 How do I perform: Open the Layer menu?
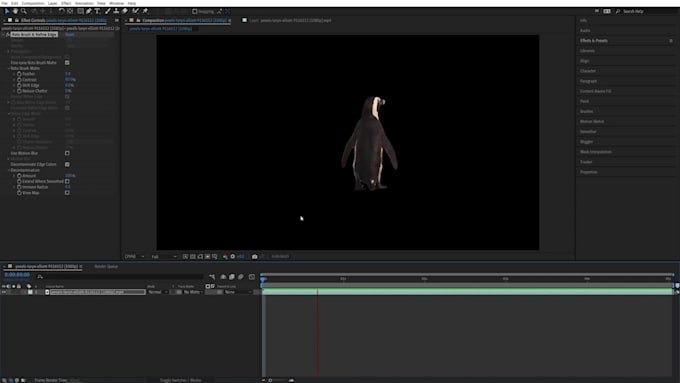point(52,3)
